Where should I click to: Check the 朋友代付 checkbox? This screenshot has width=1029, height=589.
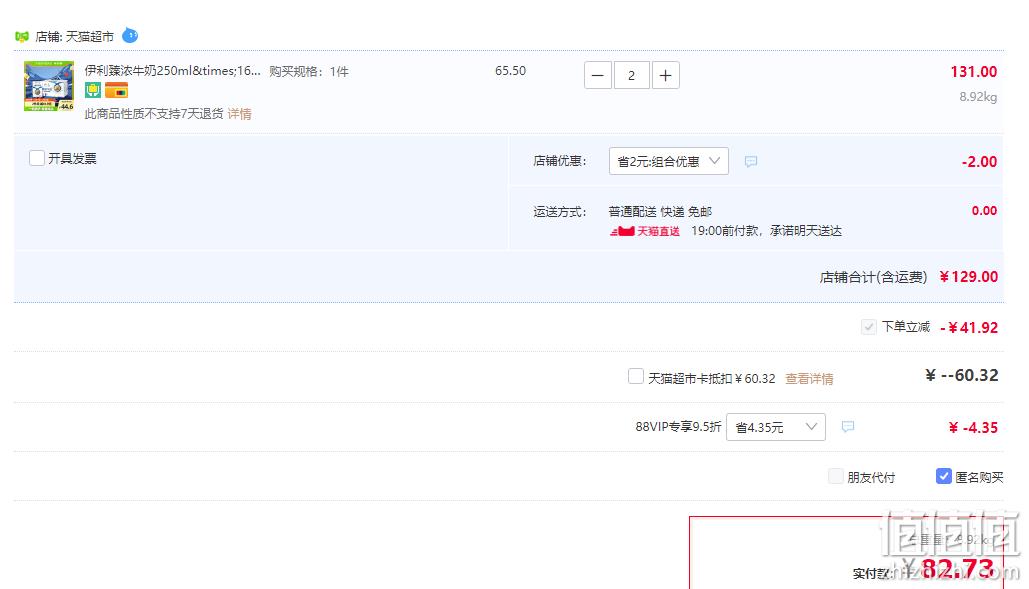coord(835,476)
